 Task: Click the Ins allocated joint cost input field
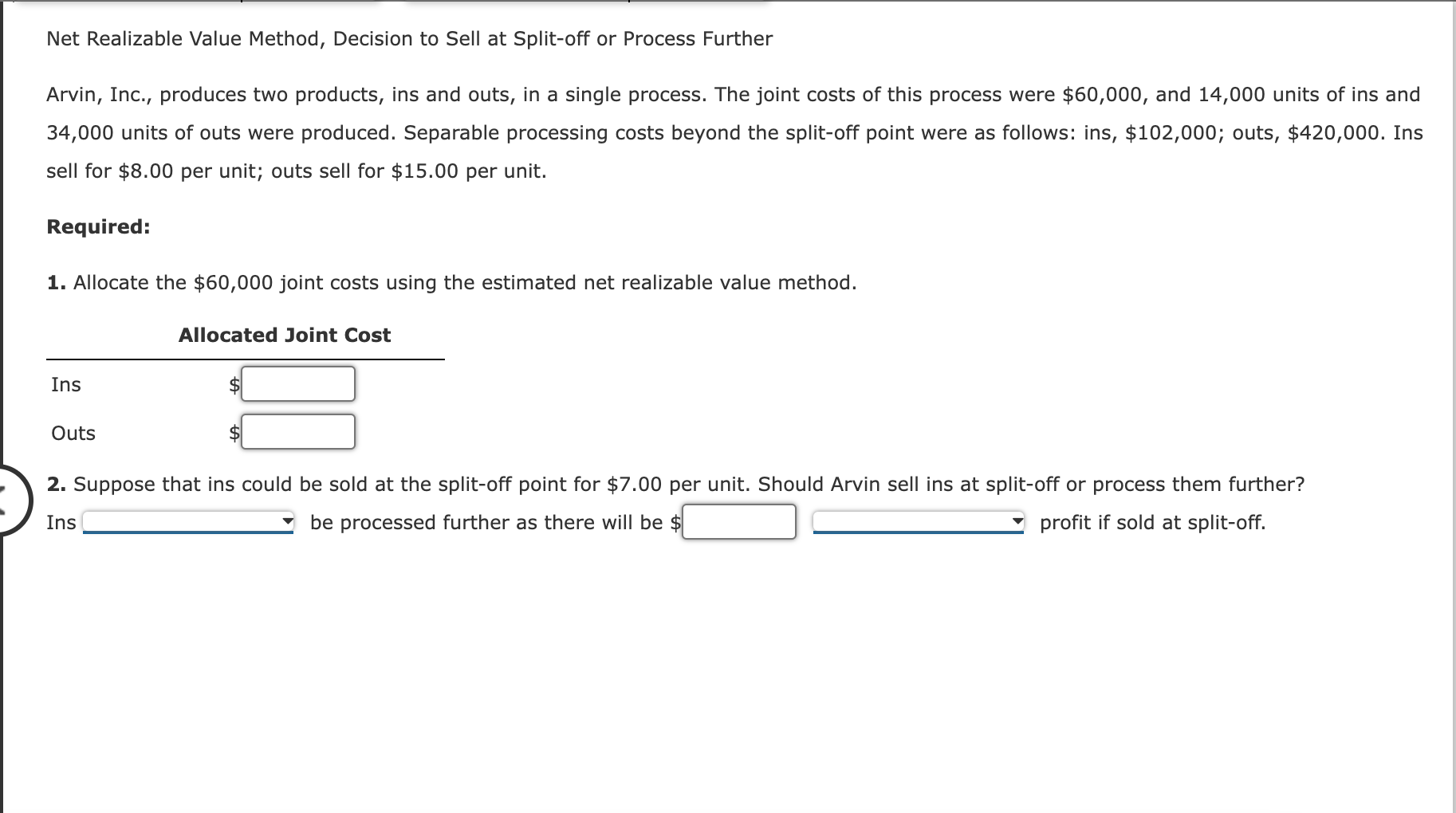(x=297, y=385)
